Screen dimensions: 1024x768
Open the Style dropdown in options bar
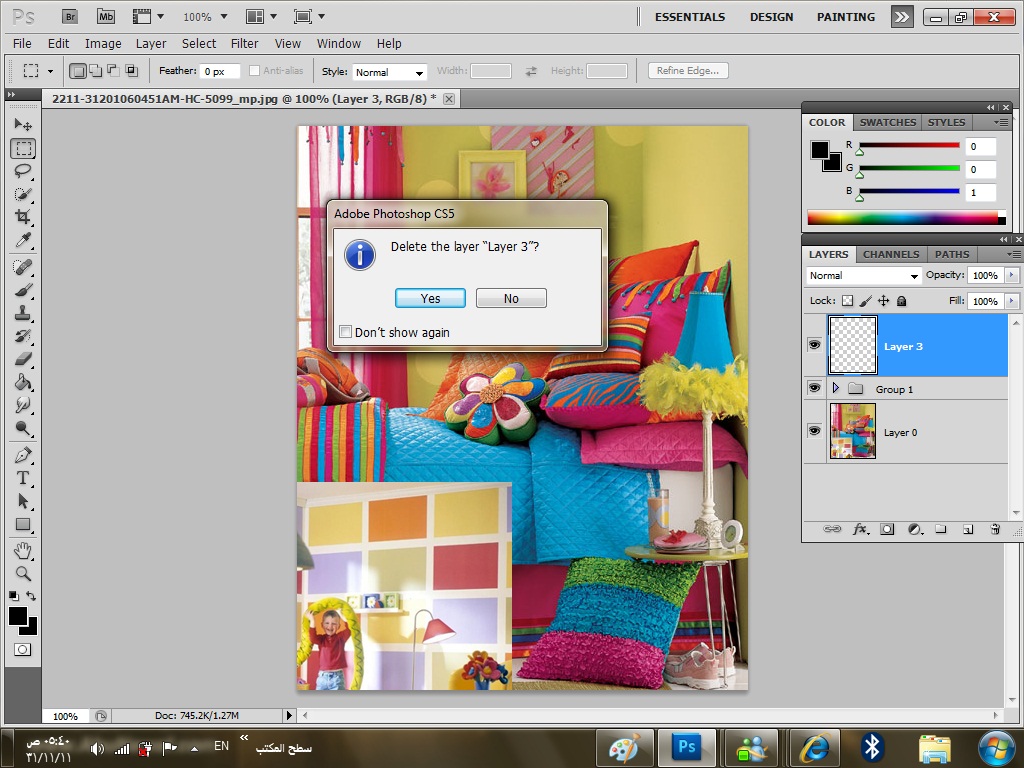coord(388,72)
